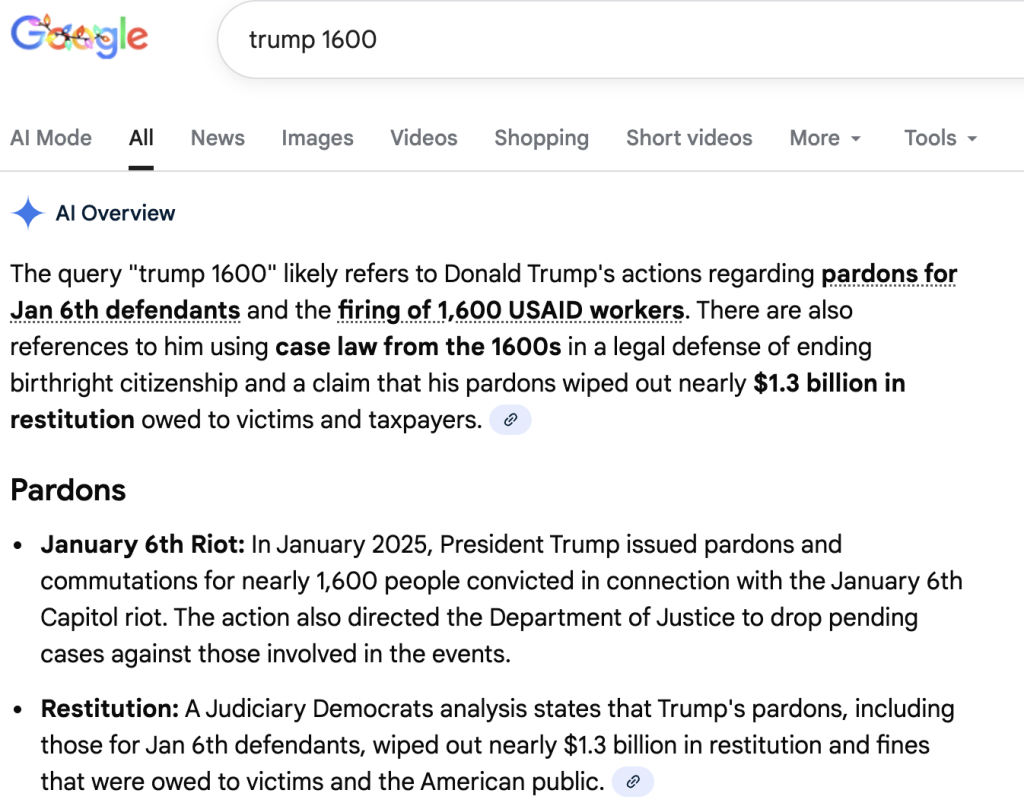Screen dimensions: 1024x806
Task: Click the "January 6th Riot:" bullet label
Action: coord(143,545)
